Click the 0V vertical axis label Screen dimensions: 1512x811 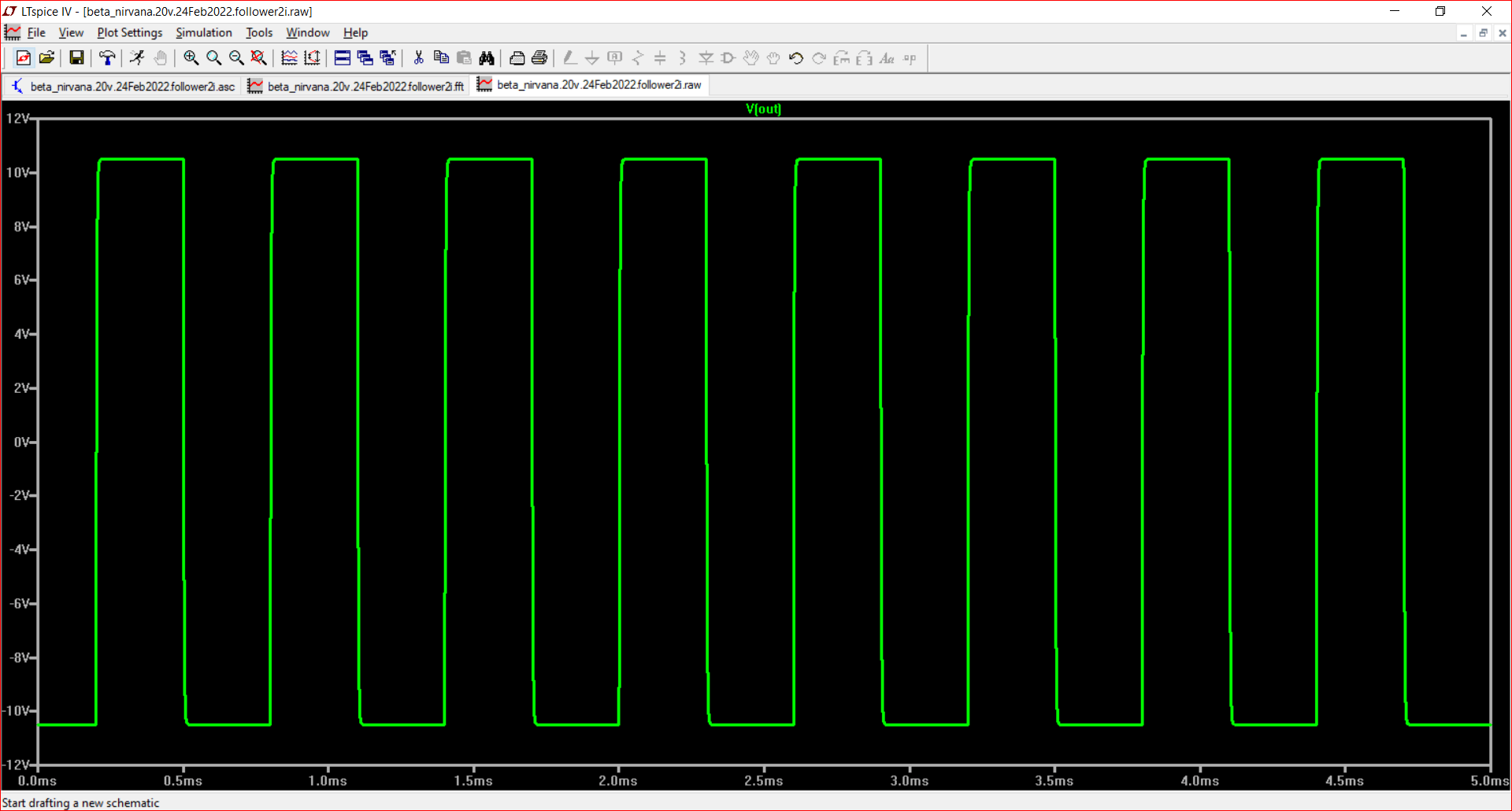click(x=21, y=443)
